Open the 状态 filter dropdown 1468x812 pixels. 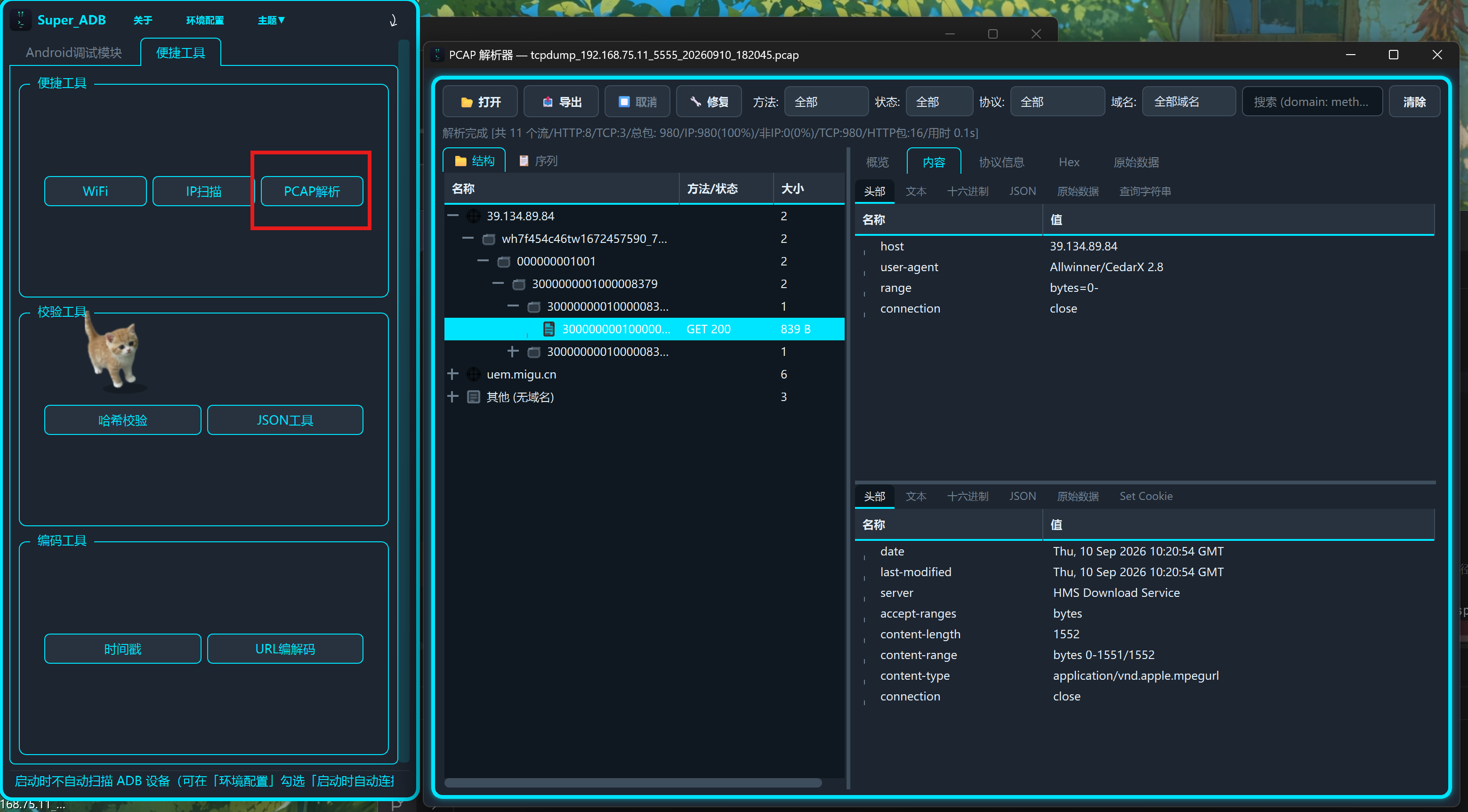pos(939,101)
